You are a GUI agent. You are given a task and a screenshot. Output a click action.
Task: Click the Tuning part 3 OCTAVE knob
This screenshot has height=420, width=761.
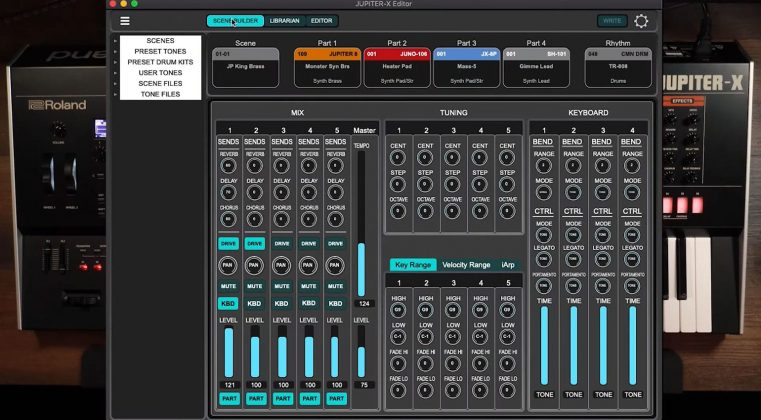(453, 211)
